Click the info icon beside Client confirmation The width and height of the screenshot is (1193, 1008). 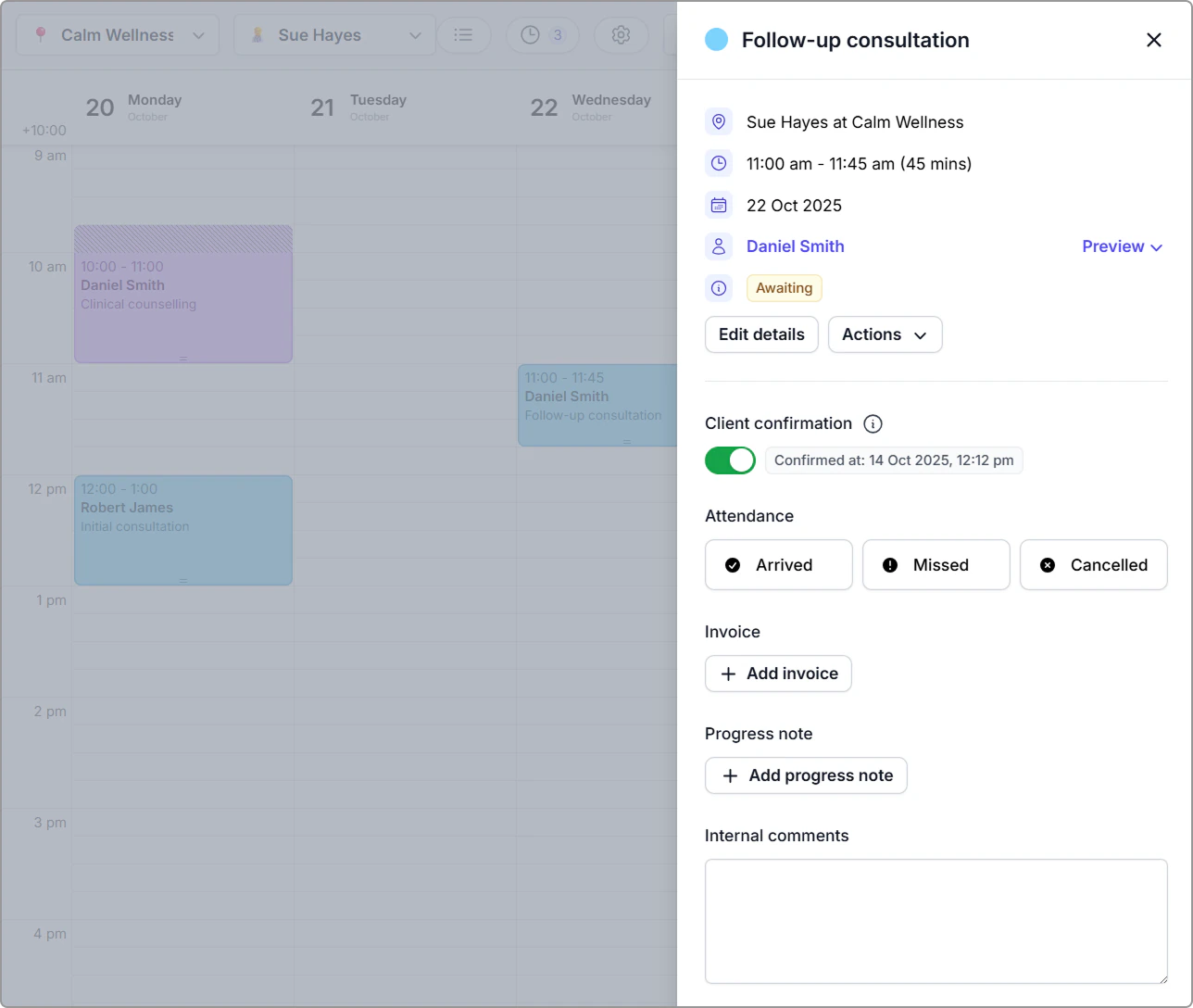coord(873,423)
